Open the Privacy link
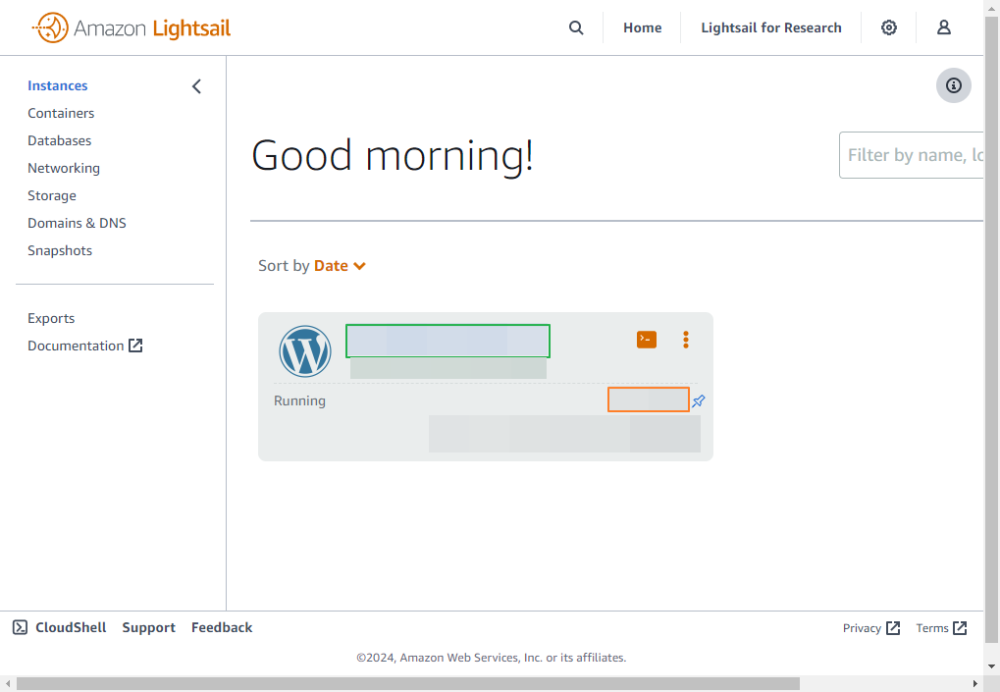Screen dimensions: 1000x692 pos(871,628)
